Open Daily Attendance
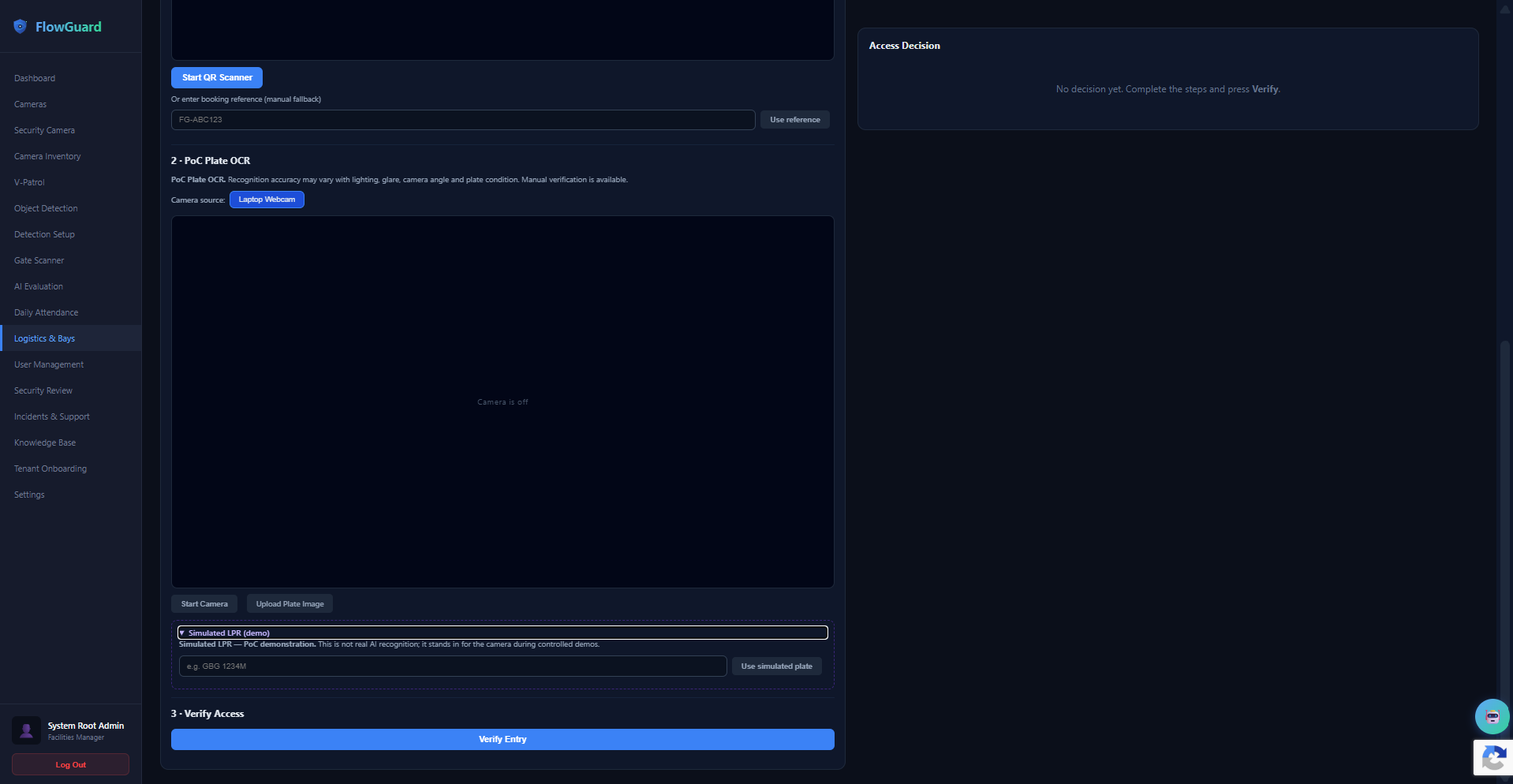Image resolution: width=1513 pixels, height=784 pixels. (46, 312)
